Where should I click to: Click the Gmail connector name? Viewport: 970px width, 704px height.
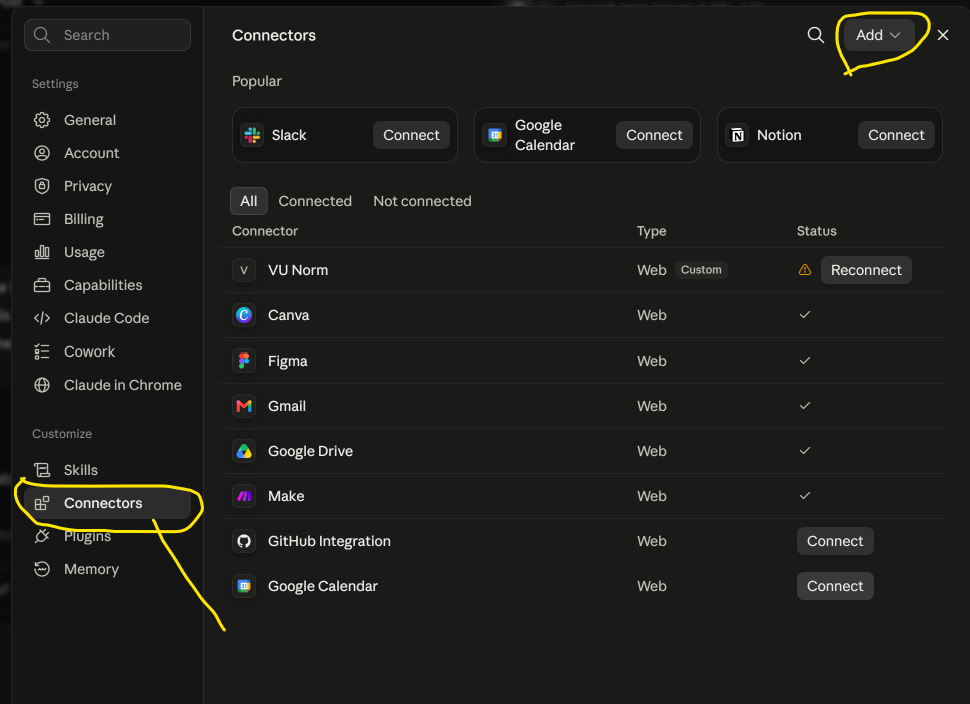coord(286,406)
